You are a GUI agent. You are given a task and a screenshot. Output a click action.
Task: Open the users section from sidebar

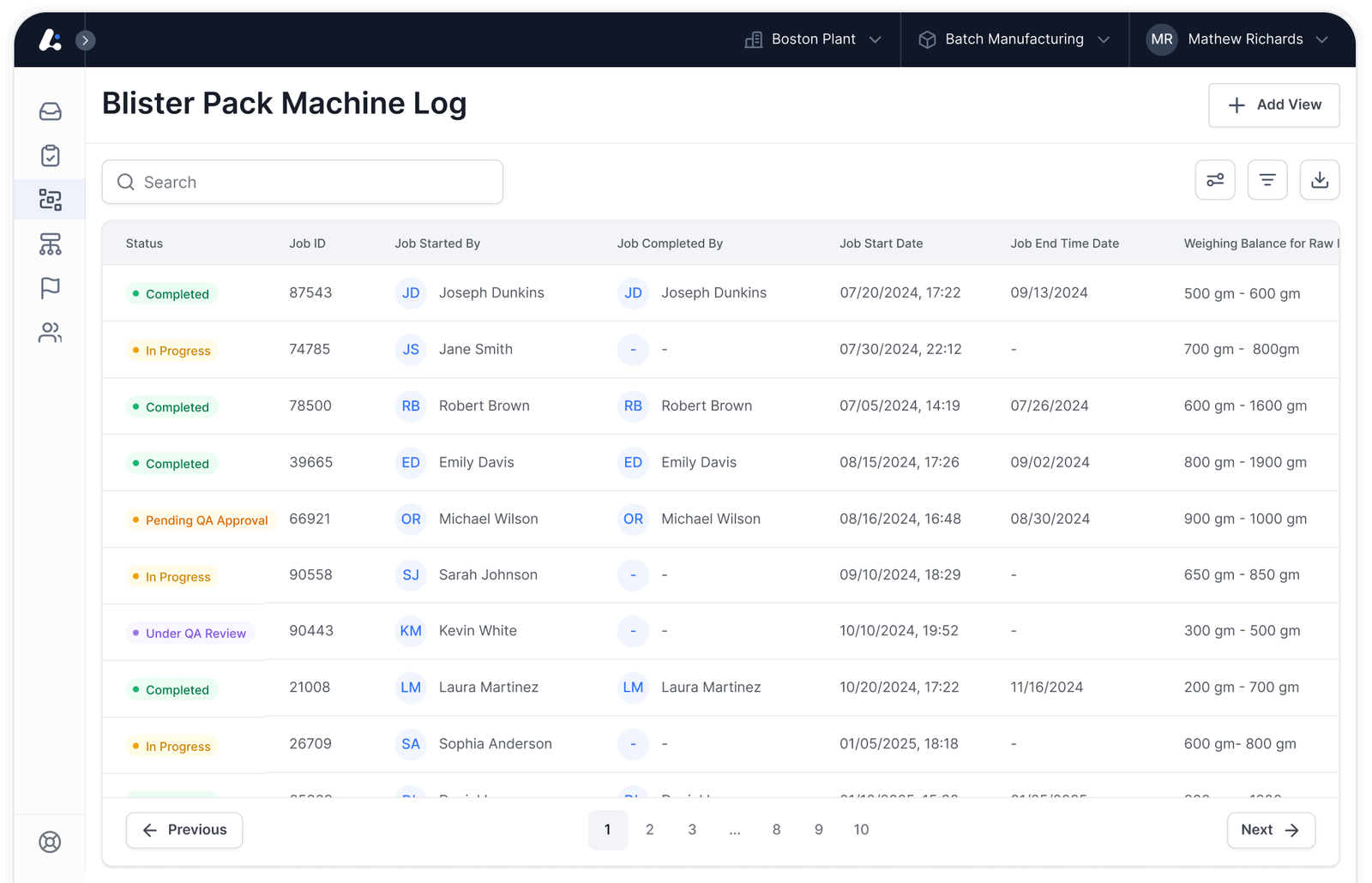coord(50,333)
